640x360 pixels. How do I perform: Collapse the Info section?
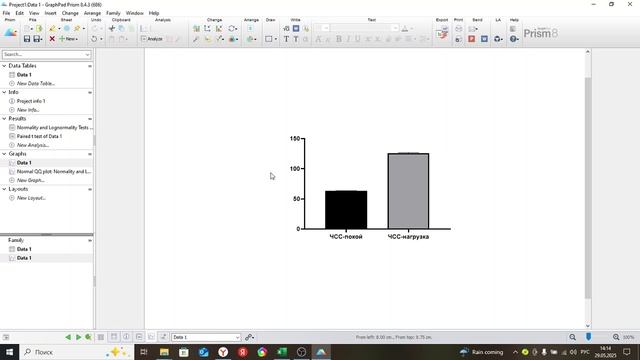[x=4, y=92]
